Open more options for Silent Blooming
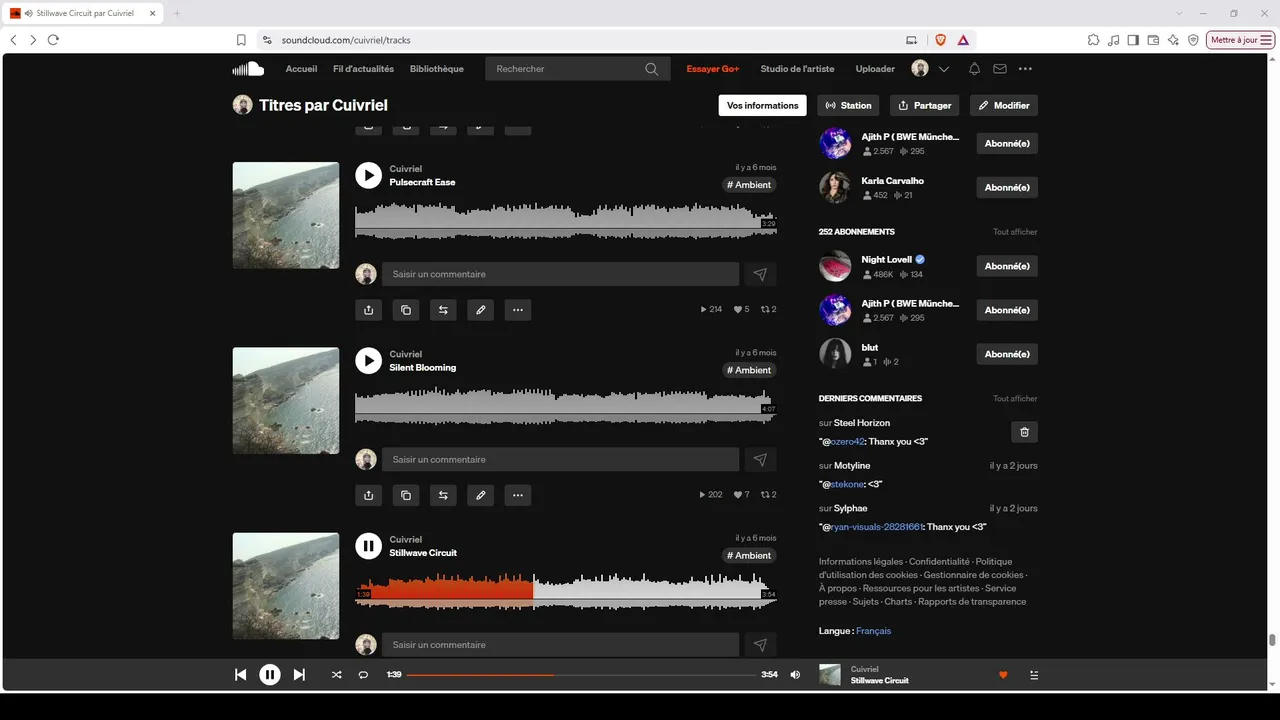1280x720 pixels. tap(517, 495)
